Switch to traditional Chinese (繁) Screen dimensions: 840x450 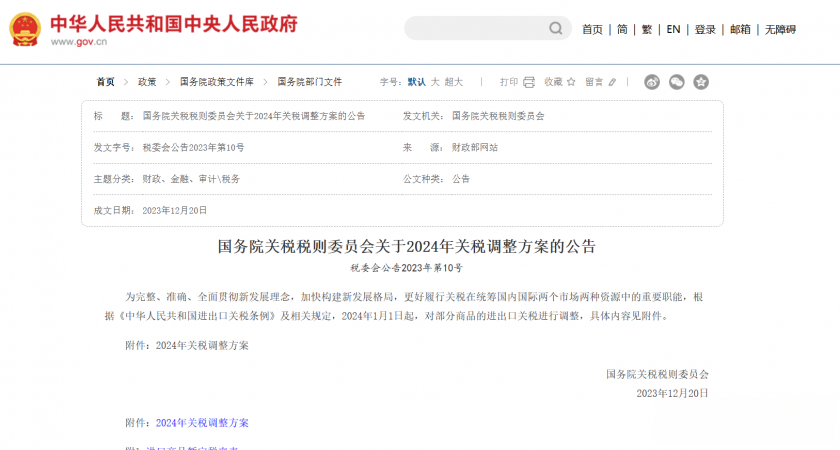647,30
